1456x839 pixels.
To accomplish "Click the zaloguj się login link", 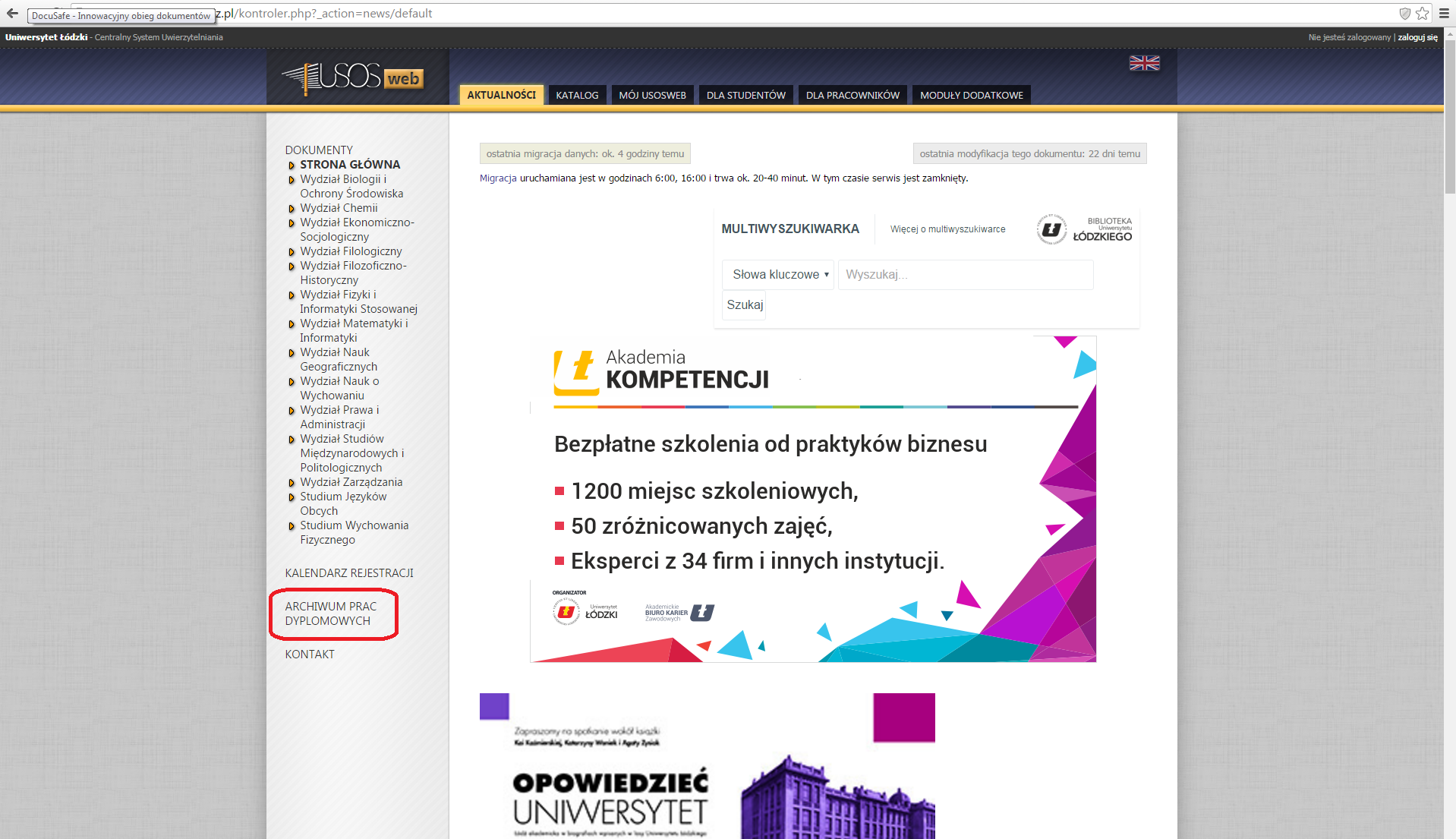I will pyautogui.click(x=1417, y=37).
